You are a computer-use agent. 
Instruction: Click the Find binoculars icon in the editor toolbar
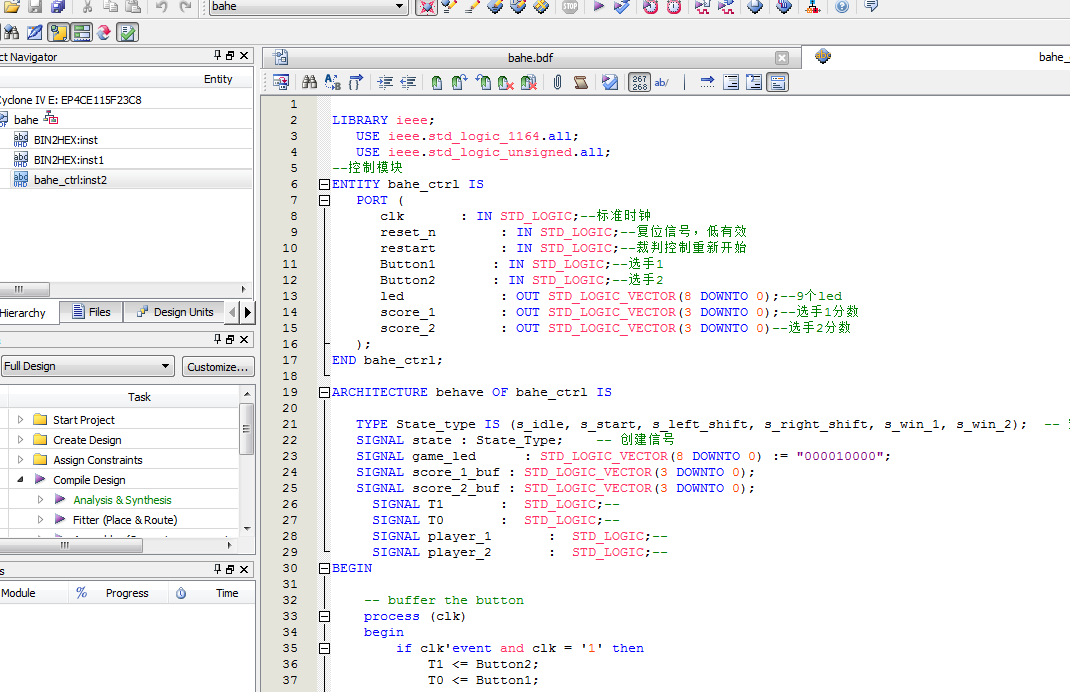[x=310, y=83]
